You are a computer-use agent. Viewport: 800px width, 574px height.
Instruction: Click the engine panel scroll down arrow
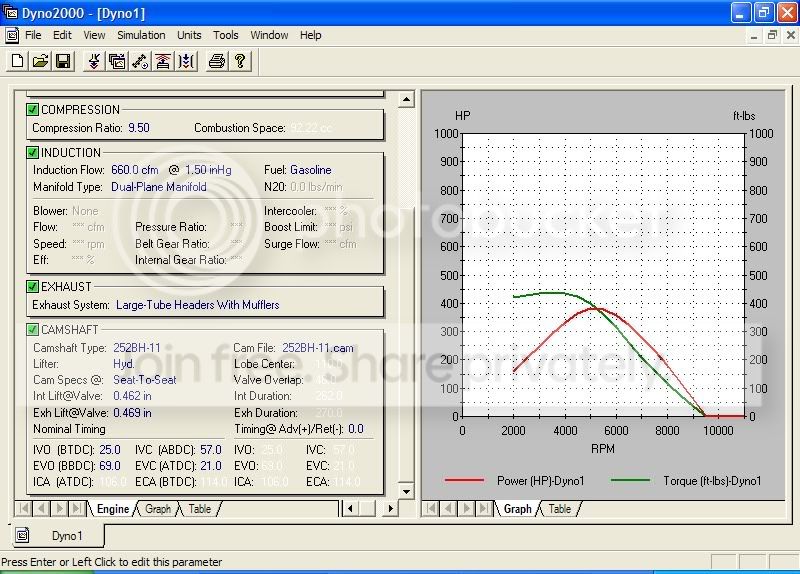coord(406,492)
